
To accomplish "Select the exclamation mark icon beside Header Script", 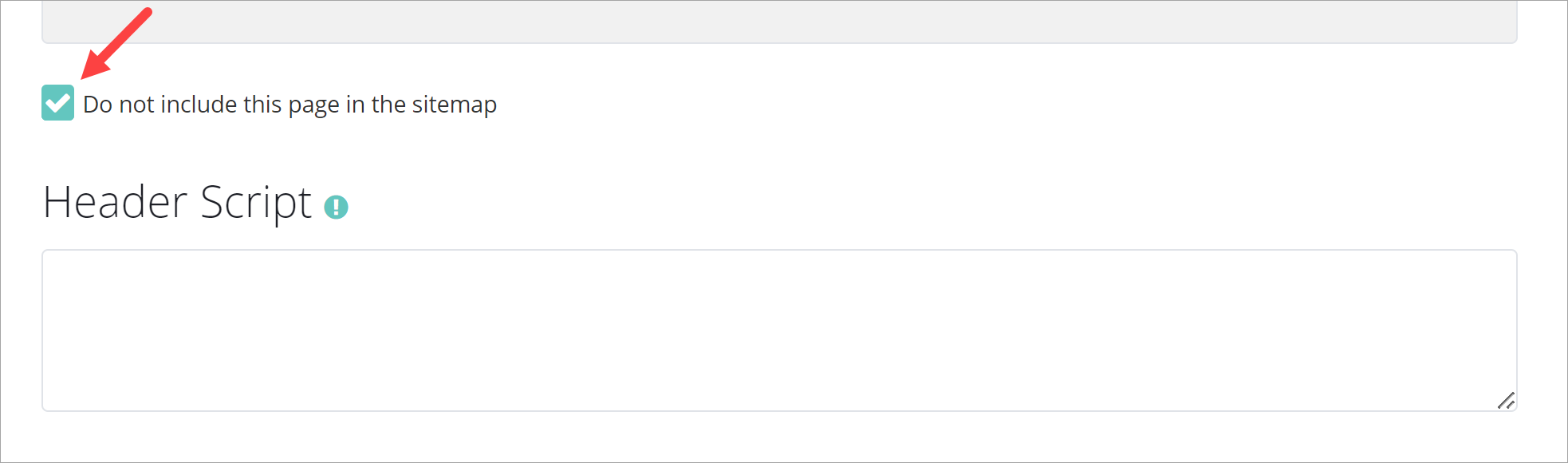I will click(x=336, y=208).
